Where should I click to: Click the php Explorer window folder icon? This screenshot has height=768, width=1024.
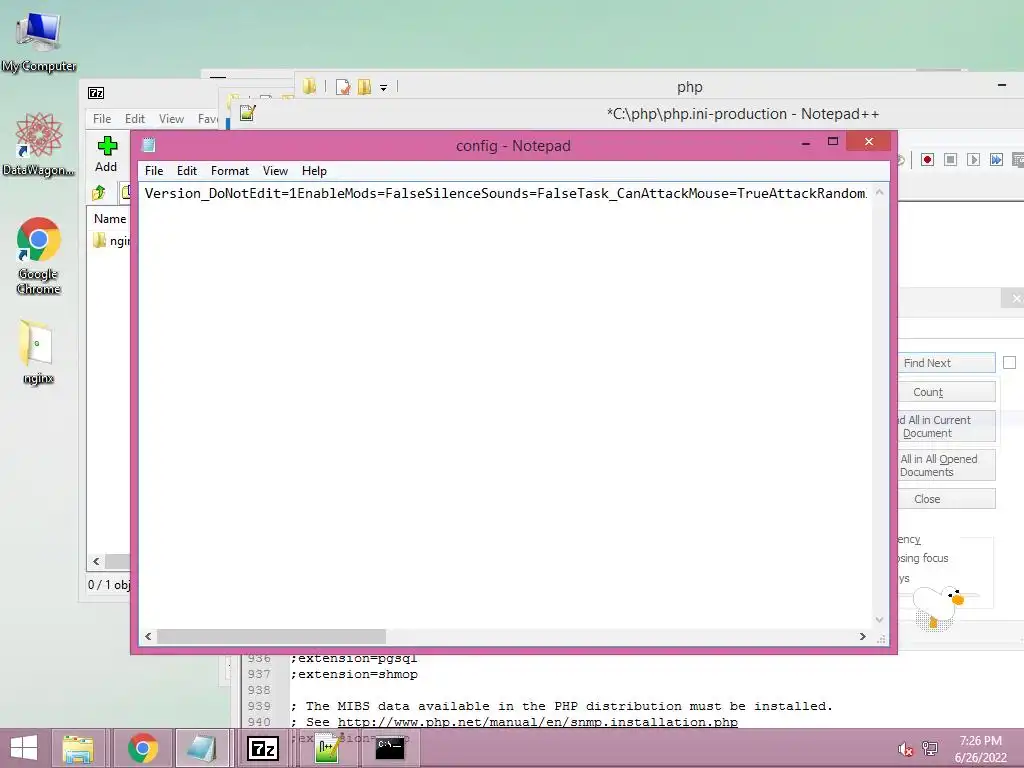(x=310, y=86)
